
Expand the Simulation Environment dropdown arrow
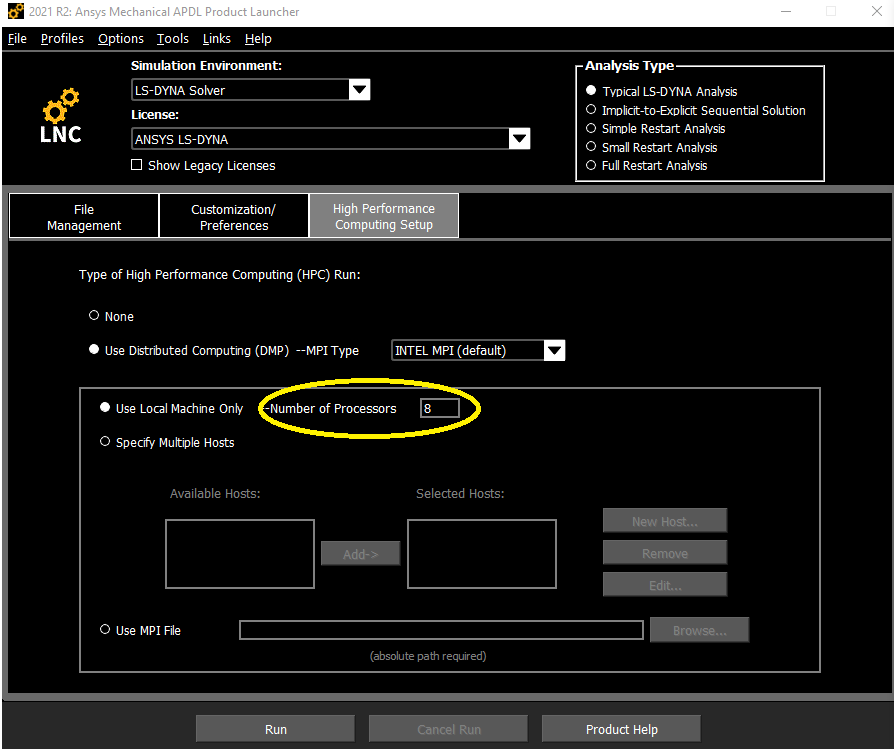click(x=359, y=89)
